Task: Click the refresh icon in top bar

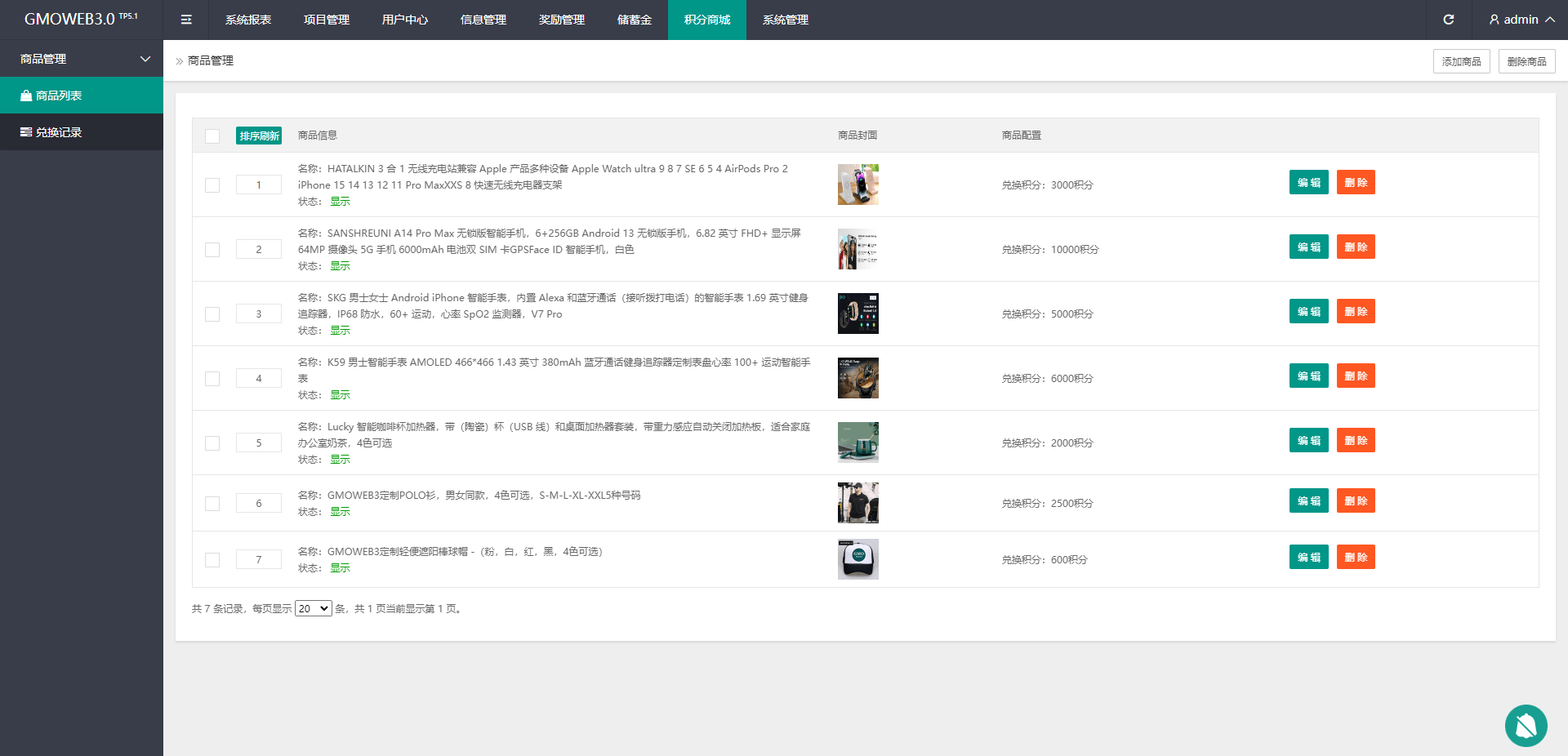Action: tap(1448, 20)
